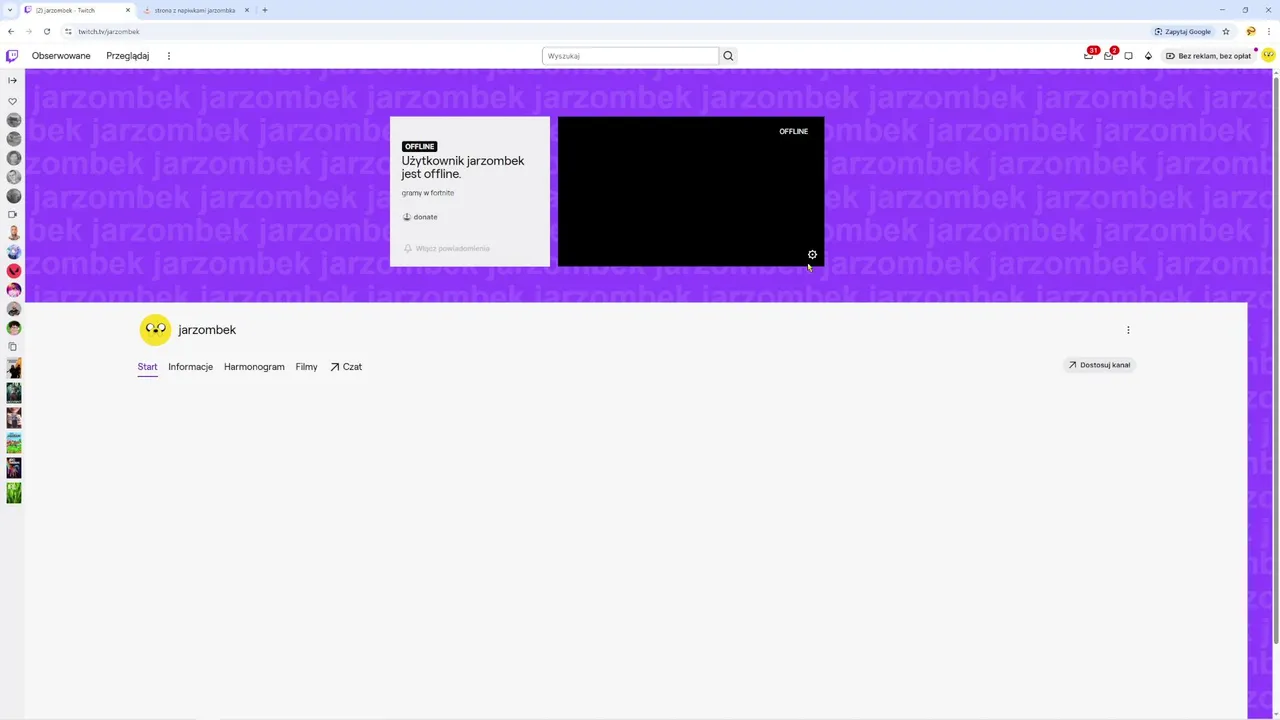Expand the left sidebar with arrow icon
Image resolution: width=1280 pixels, height=720 pixels.
[x=13, y=80]
